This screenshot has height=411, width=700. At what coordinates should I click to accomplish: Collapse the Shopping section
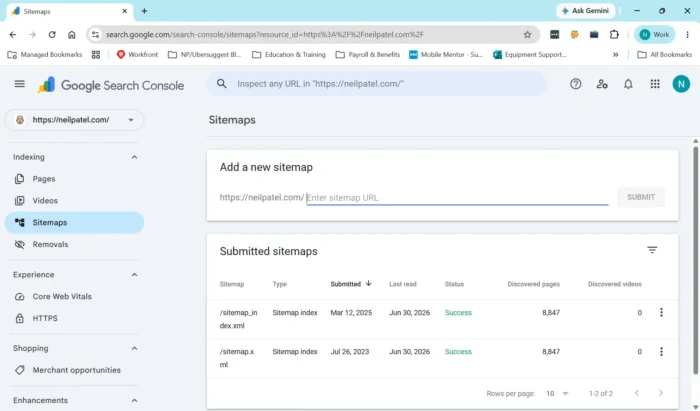134,348
